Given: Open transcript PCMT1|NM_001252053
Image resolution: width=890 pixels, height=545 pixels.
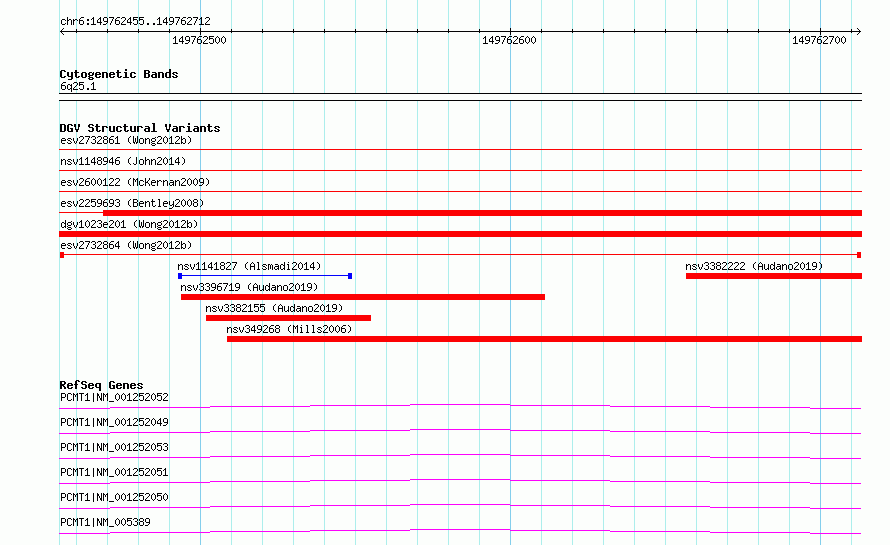Looking at the screenshot, I should pos(114,447).
